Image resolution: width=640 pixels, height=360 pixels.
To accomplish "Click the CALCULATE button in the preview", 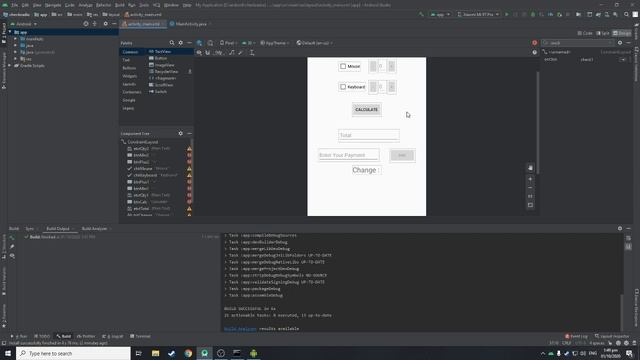I will click(367, 109).
